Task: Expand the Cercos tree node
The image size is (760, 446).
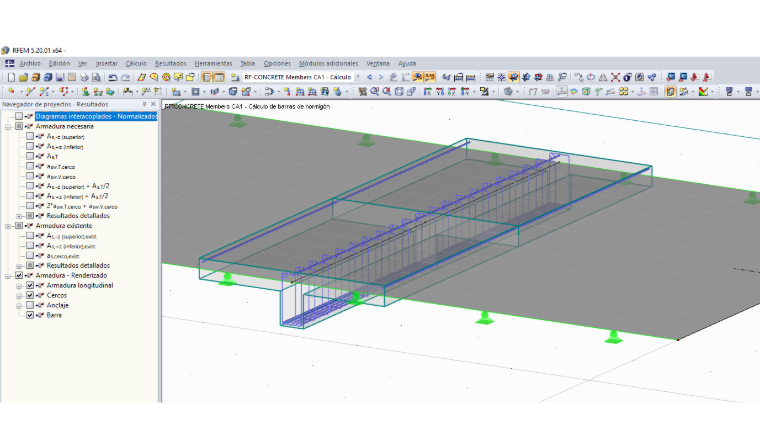Action: click(x=19, y=296)
